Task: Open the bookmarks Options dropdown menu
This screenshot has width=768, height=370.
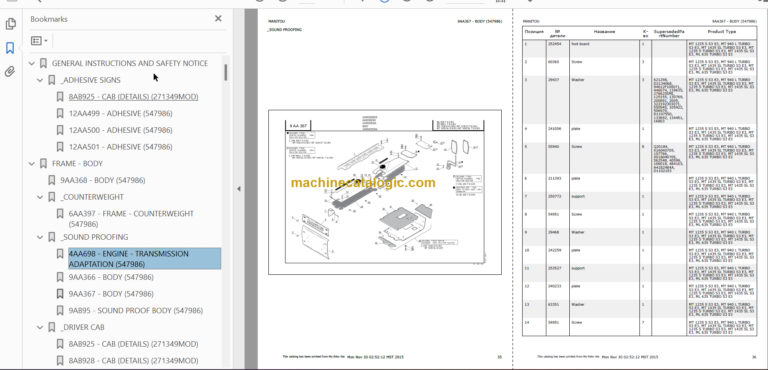Action: coord(39,41)
